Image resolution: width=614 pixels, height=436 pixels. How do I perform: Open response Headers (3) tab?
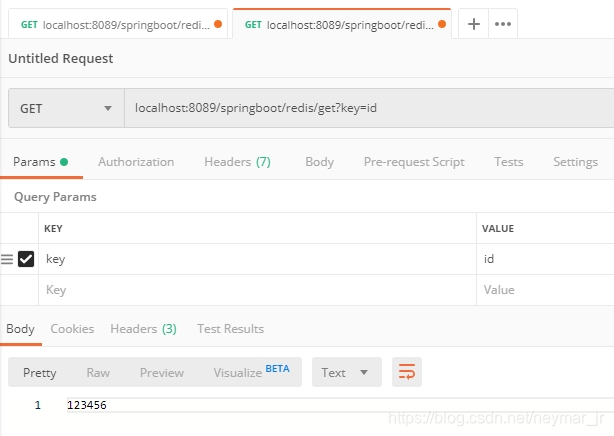tap(143, 329)
